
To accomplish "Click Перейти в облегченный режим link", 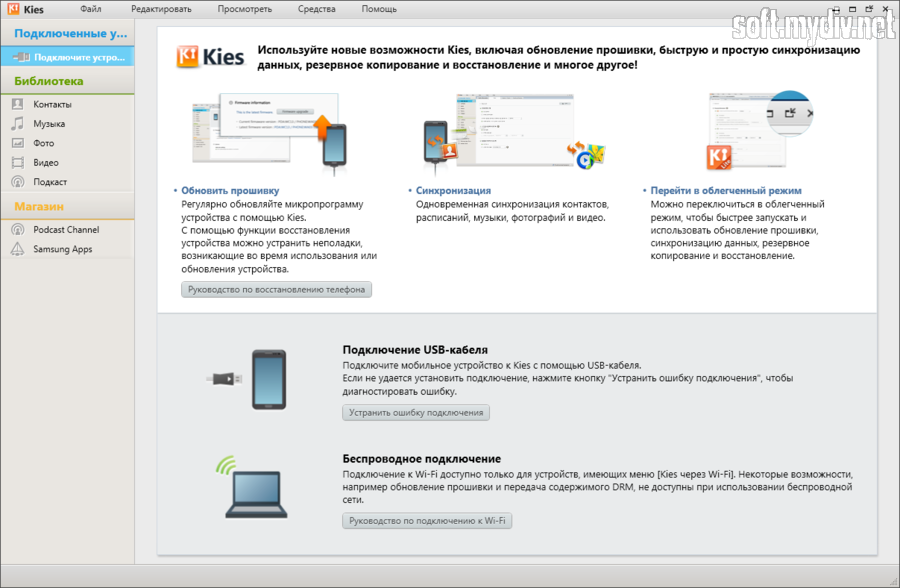I will pyautogui.click(x=726, y=191).
